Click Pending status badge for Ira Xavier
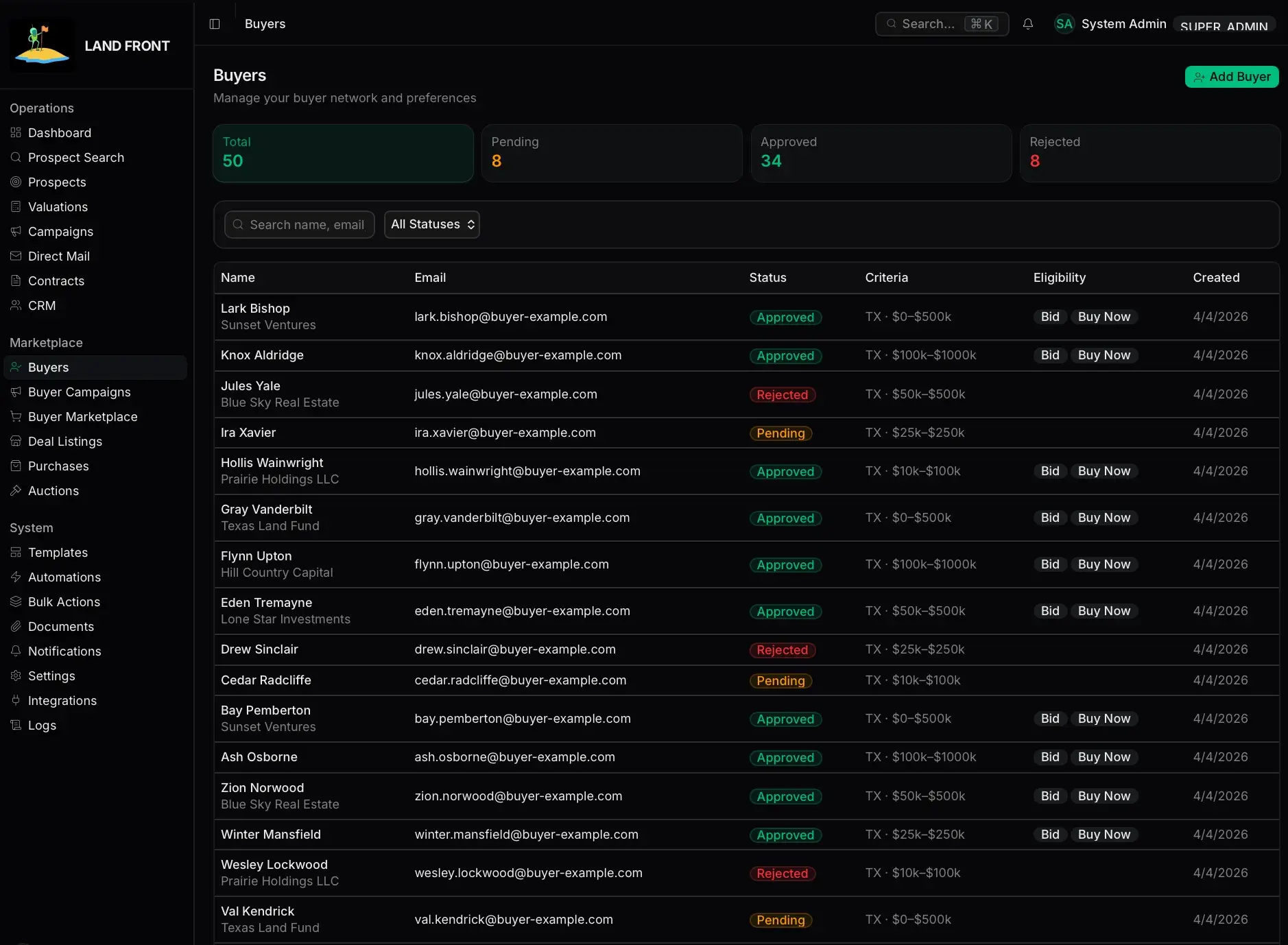This screenshot has height=945, width=1288. 780,433
